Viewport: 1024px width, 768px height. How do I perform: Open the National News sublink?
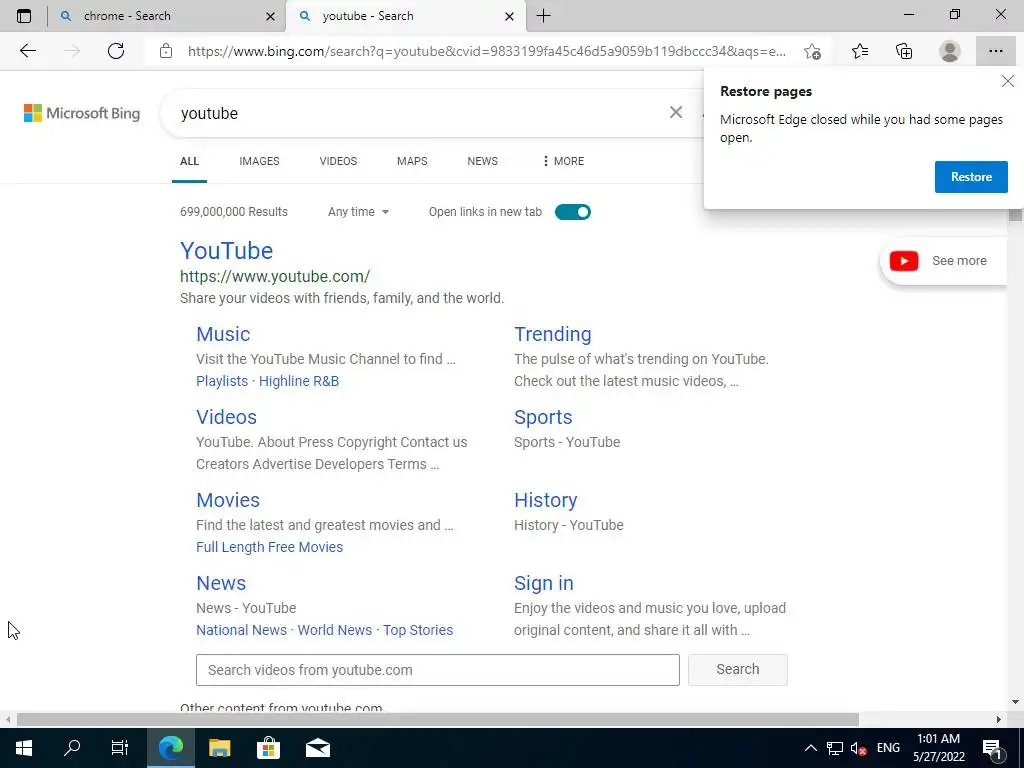click(242, 630)
